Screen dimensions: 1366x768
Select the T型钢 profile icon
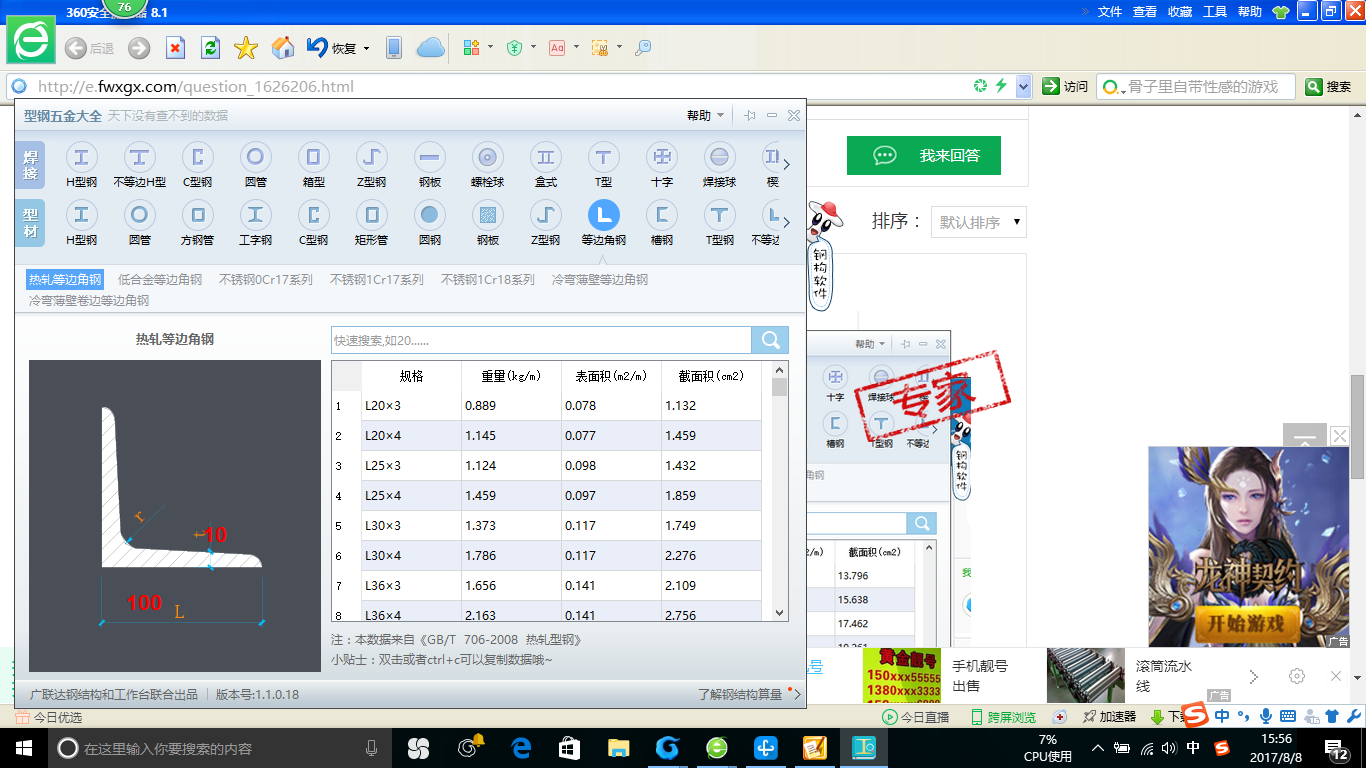click(x=719, y=215)
